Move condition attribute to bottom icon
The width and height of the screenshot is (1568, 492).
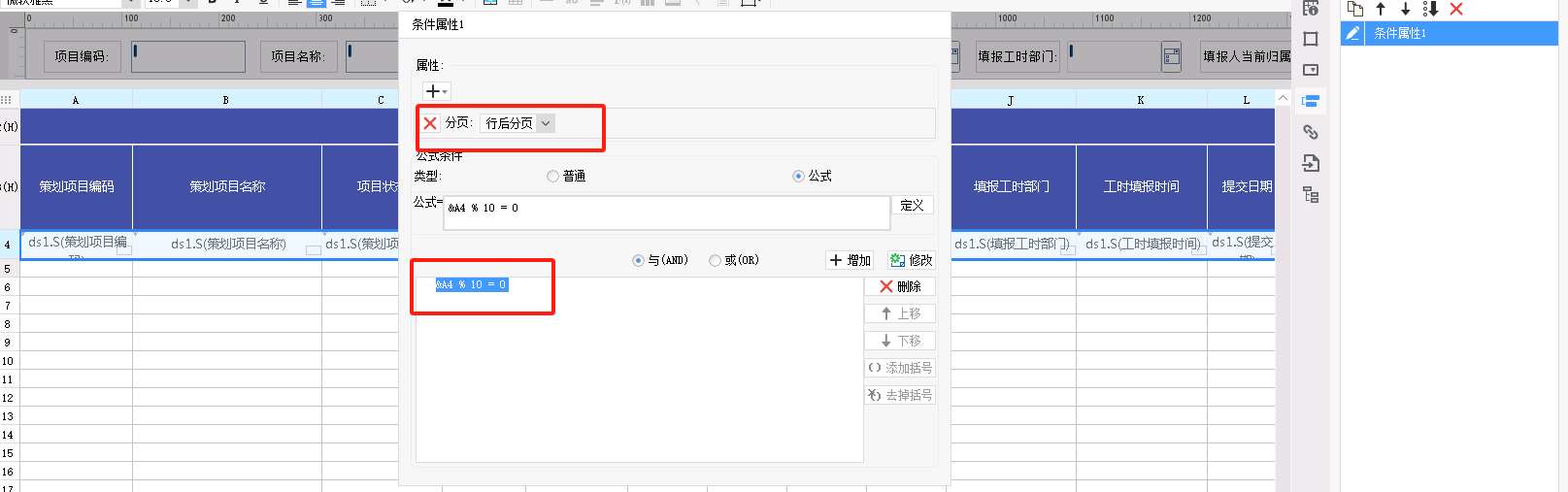(x=1430, y=9)
